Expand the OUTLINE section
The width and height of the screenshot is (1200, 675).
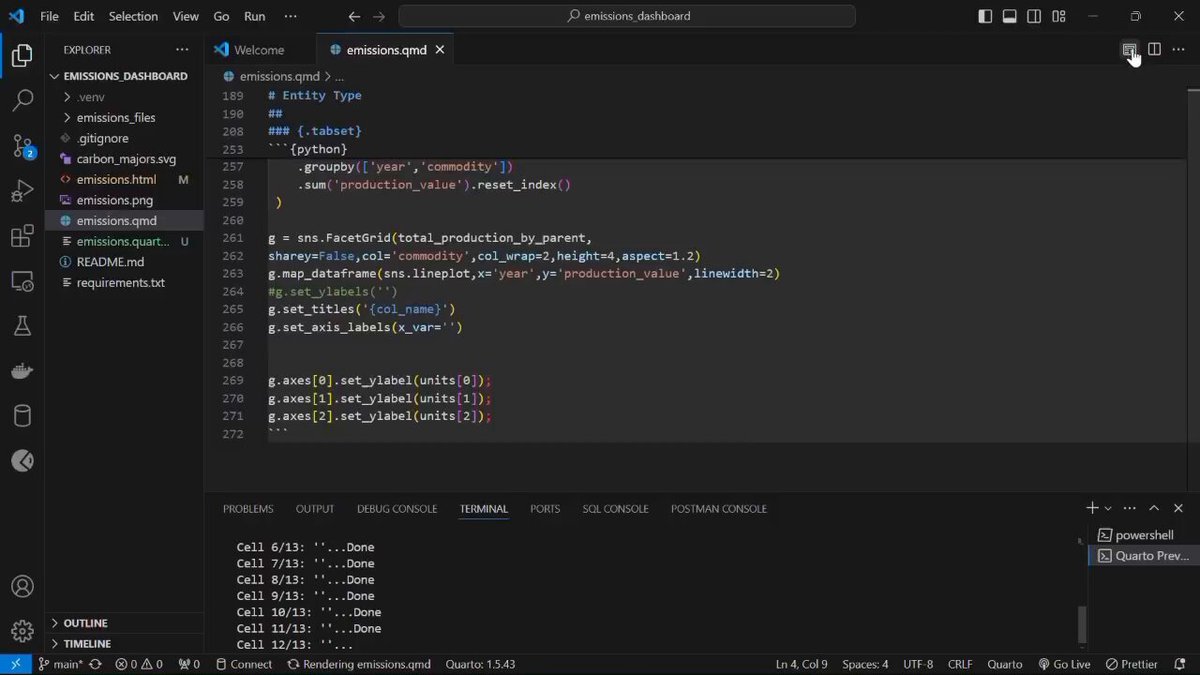tap(124, 623)
